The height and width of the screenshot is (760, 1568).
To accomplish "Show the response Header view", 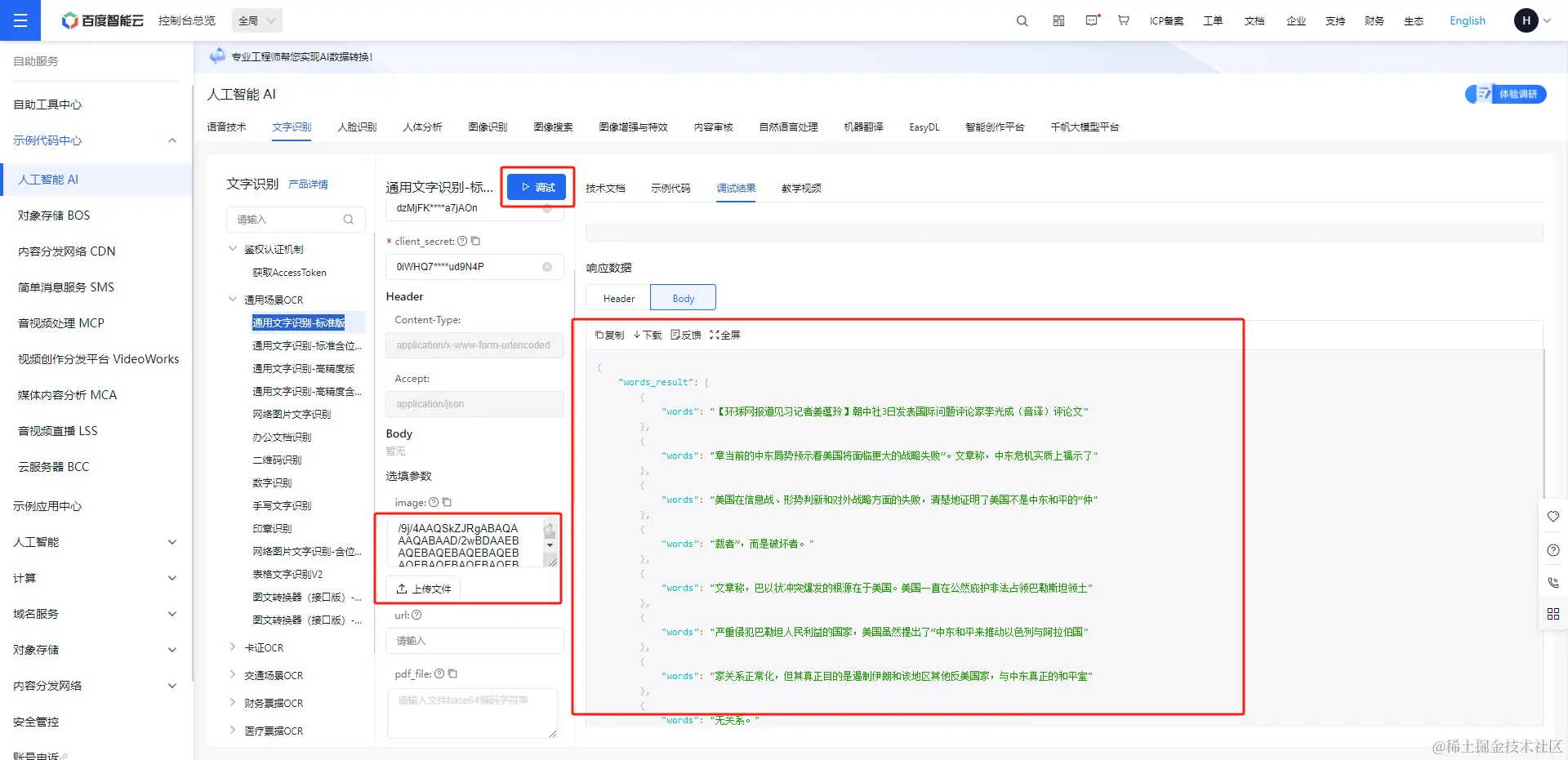I will (618, 299).
